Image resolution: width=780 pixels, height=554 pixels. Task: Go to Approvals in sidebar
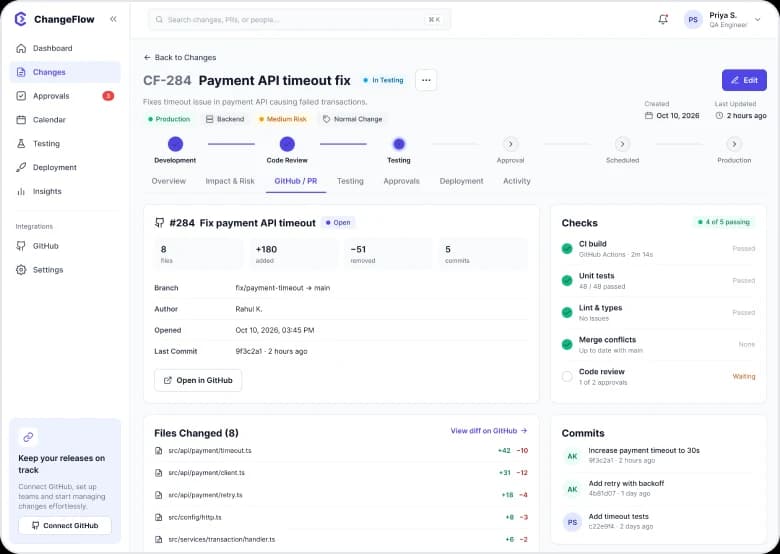(65, 96)
